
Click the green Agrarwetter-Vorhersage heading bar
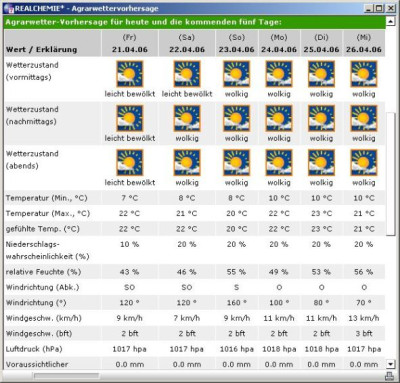(195, 22)
